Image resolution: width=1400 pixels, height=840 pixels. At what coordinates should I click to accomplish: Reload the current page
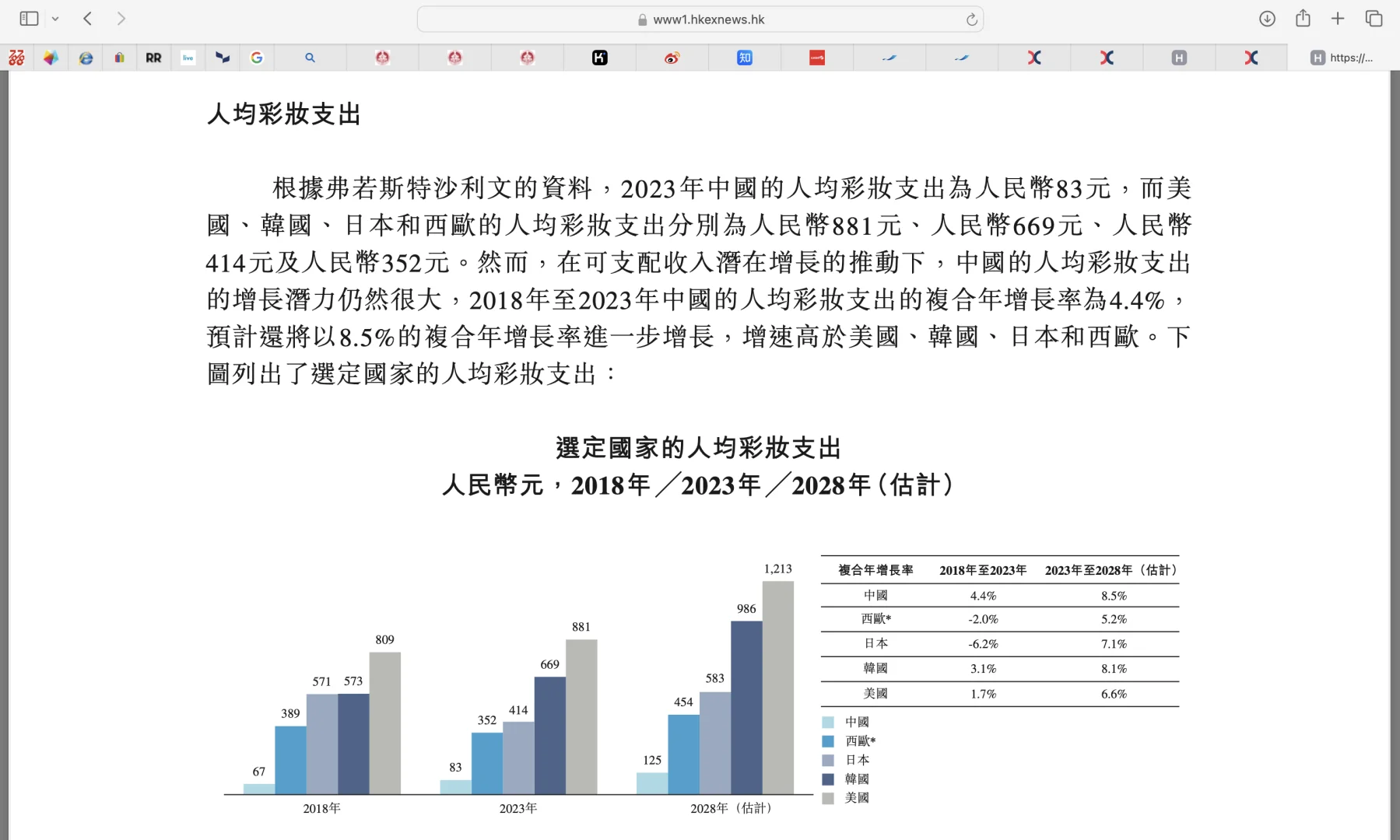tap(971, 19)
